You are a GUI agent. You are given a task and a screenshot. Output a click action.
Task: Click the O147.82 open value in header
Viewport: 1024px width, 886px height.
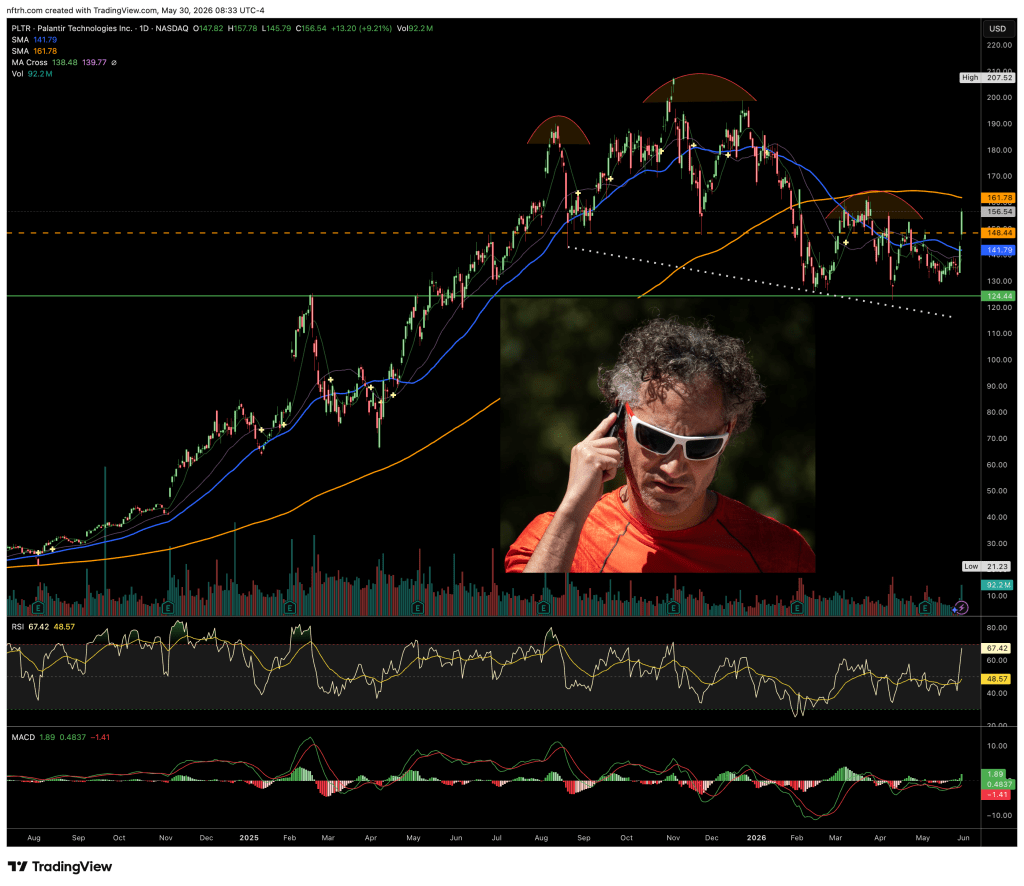208,29
